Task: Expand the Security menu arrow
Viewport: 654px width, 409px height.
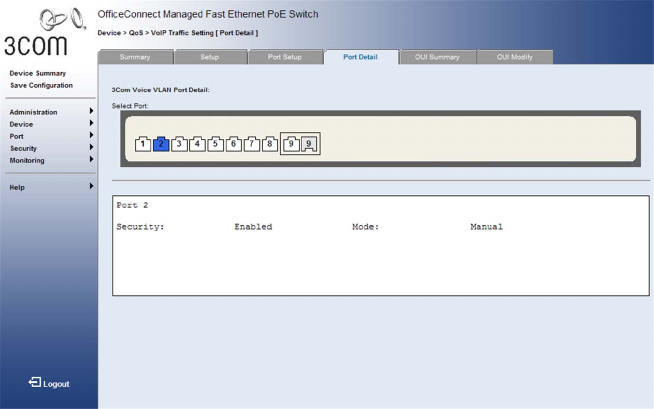Action: point(91,147)
